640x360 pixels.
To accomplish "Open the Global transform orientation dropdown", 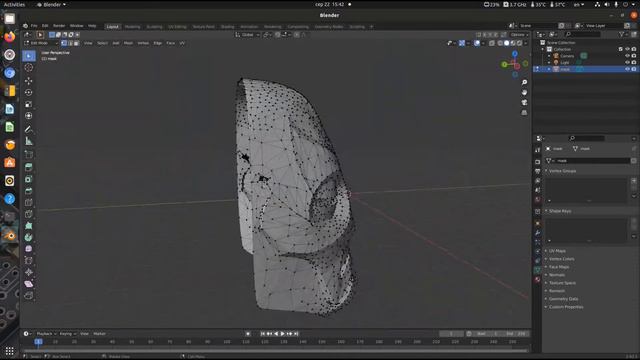I will 247,35.
